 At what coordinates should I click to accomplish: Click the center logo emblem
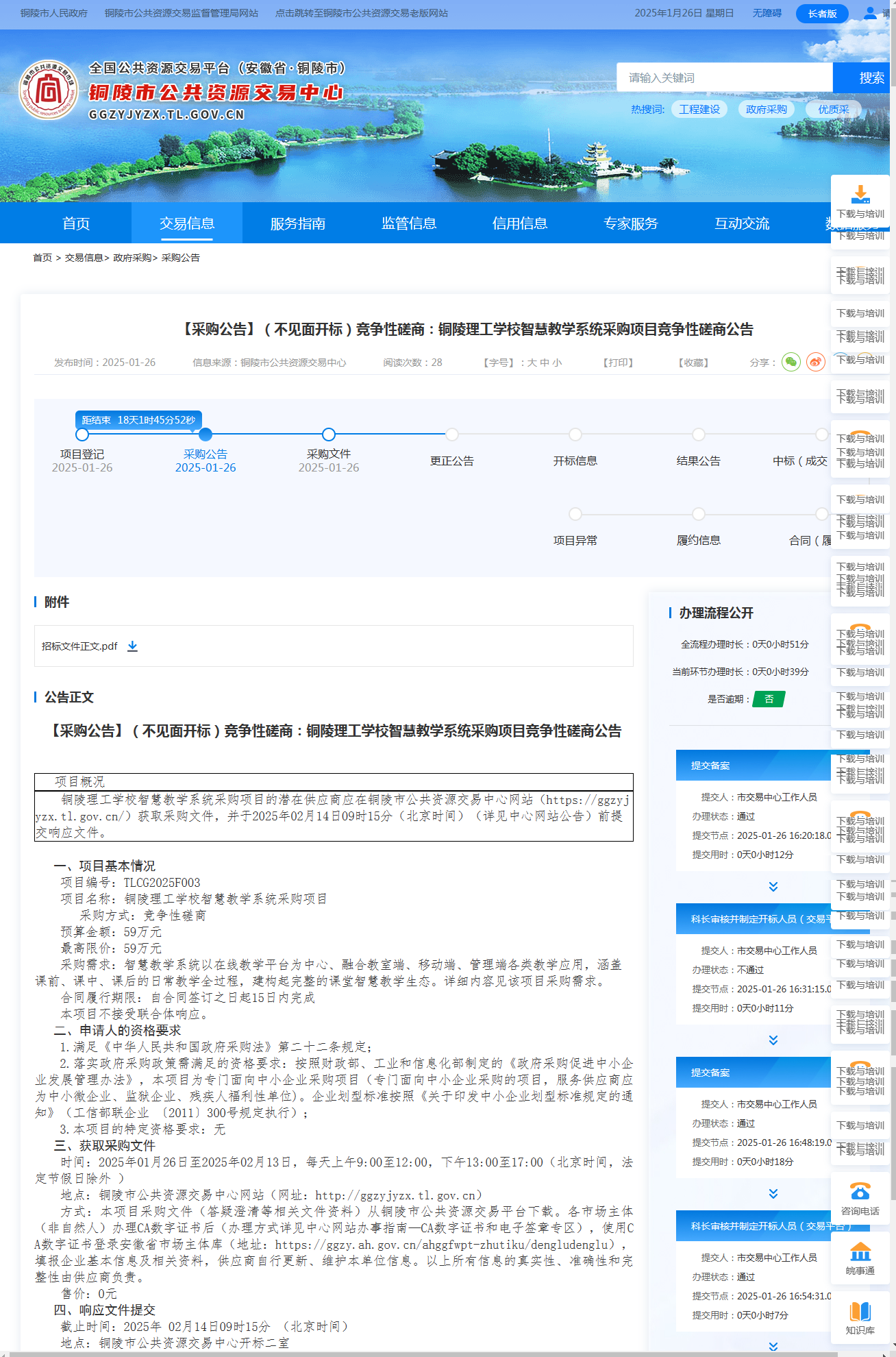tap(48, 90)
